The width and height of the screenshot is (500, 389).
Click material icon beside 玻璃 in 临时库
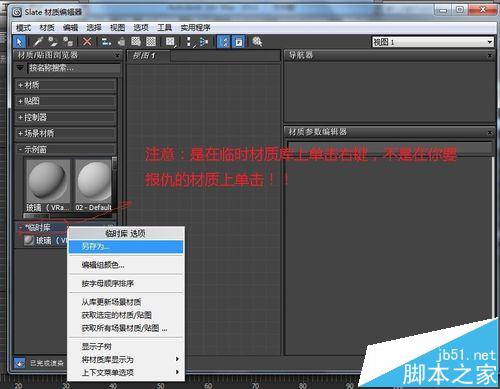[29, 240]
